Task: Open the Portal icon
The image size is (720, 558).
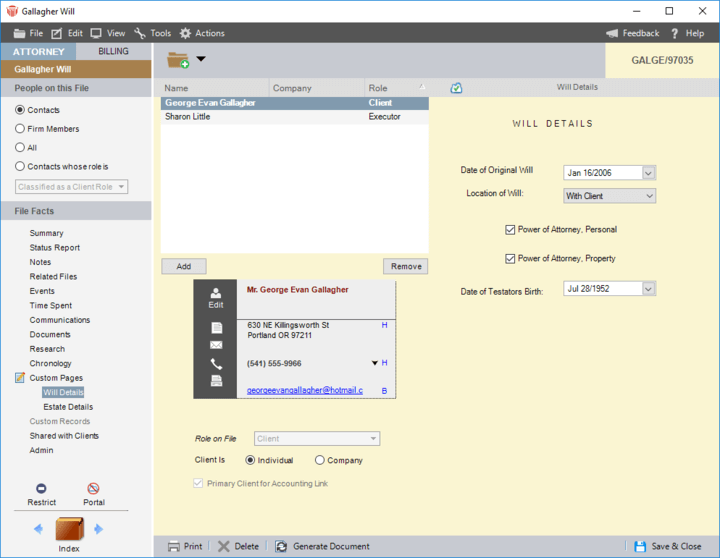Action: click(93, 489)
